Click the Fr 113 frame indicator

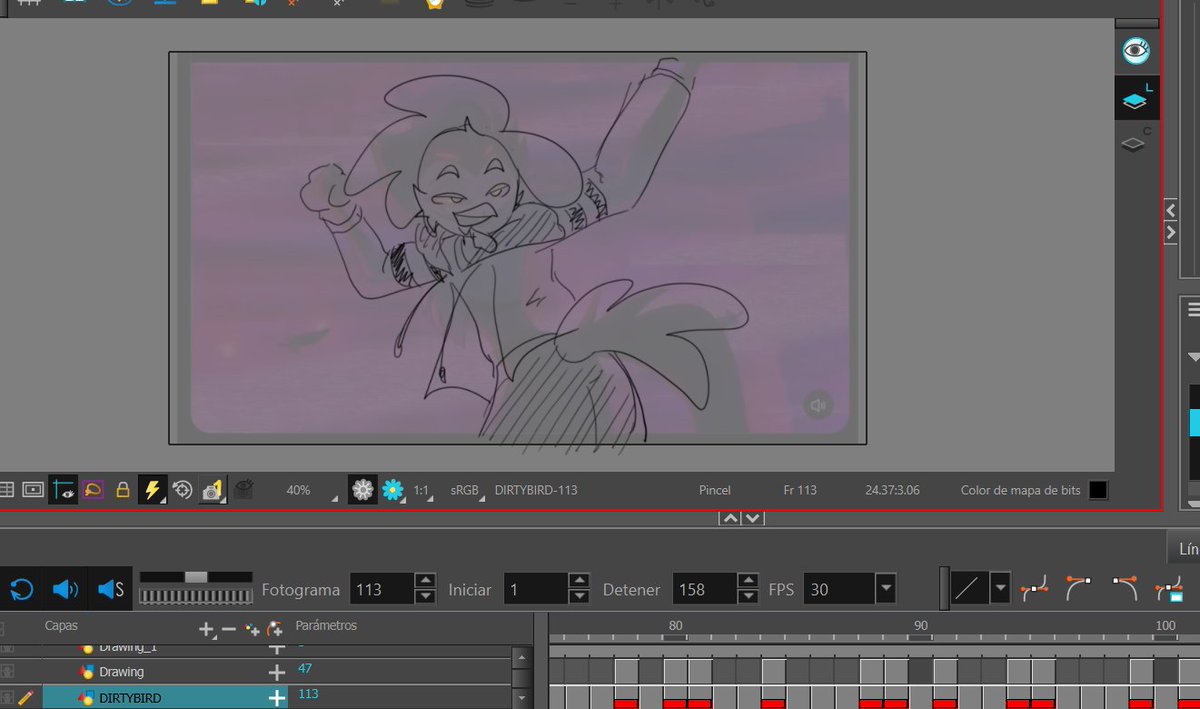800,490
